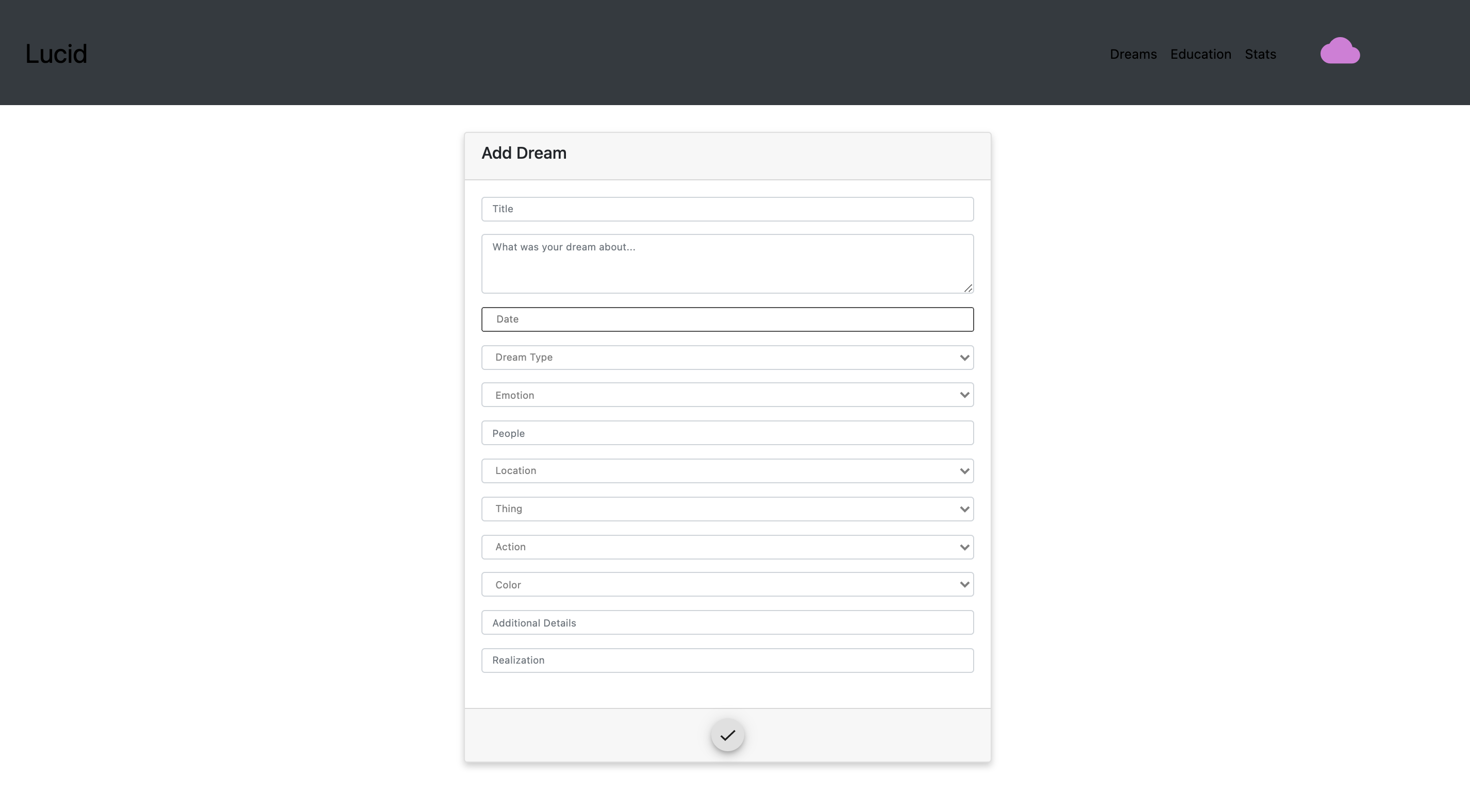Go to the Stats page
Screen dimensions: 1470x812
[1260, 54]
